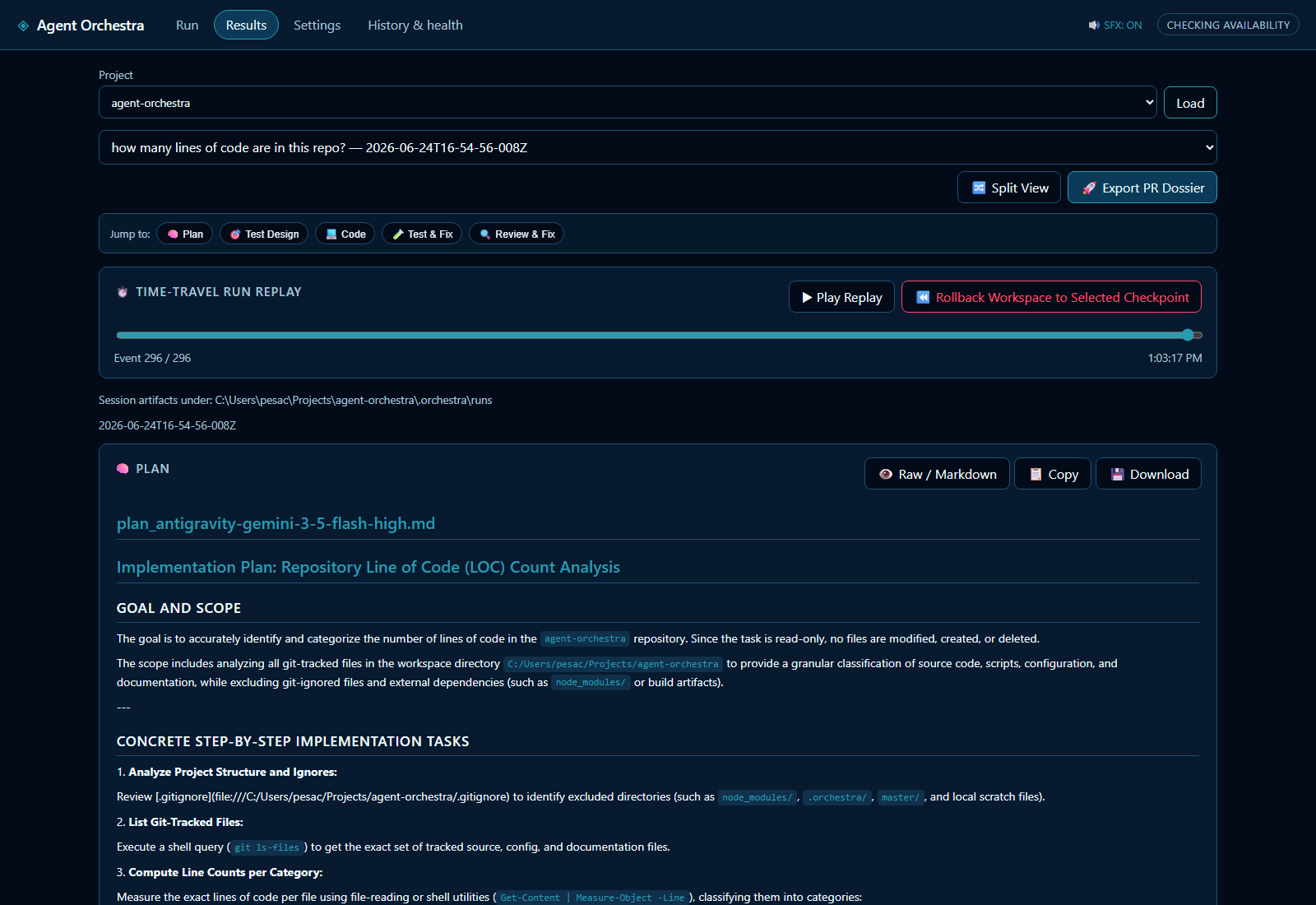Click the TIME-TRAVEL RUN REPLAY title
The image size is (1316, 905).
click(219, 292)
